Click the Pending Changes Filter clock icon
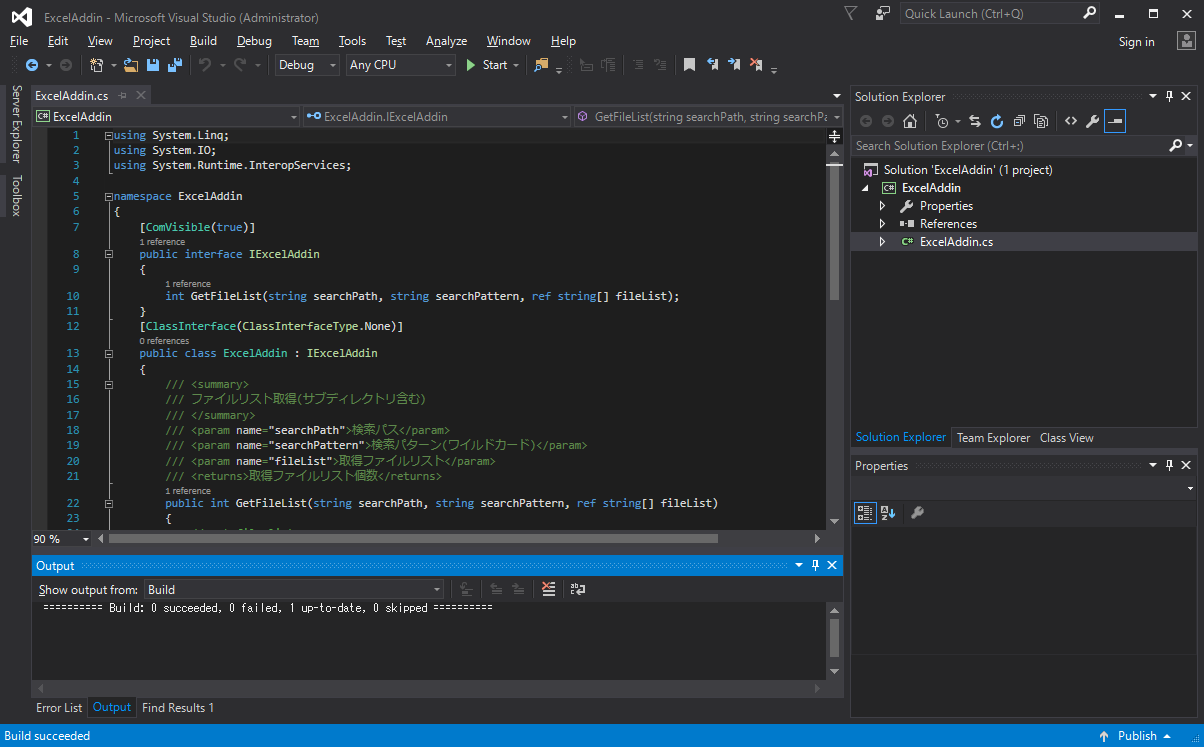Screen dimensions: 1204x747 tap(941, 121)
